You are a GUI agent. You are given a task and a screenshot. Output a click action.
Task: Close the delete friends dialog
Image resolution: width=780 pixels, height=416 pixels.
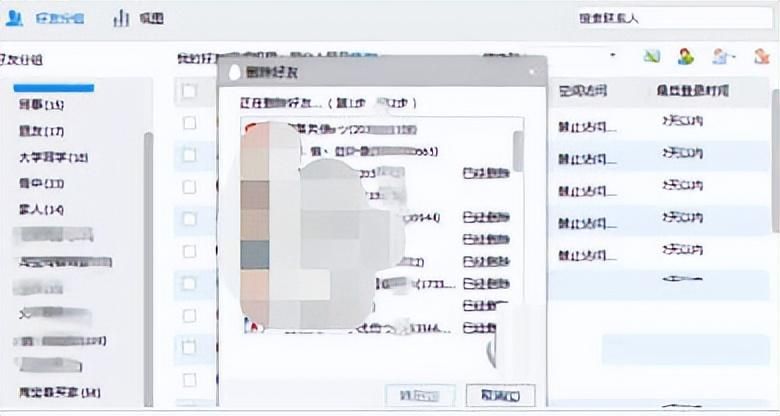tap(532, 73)
